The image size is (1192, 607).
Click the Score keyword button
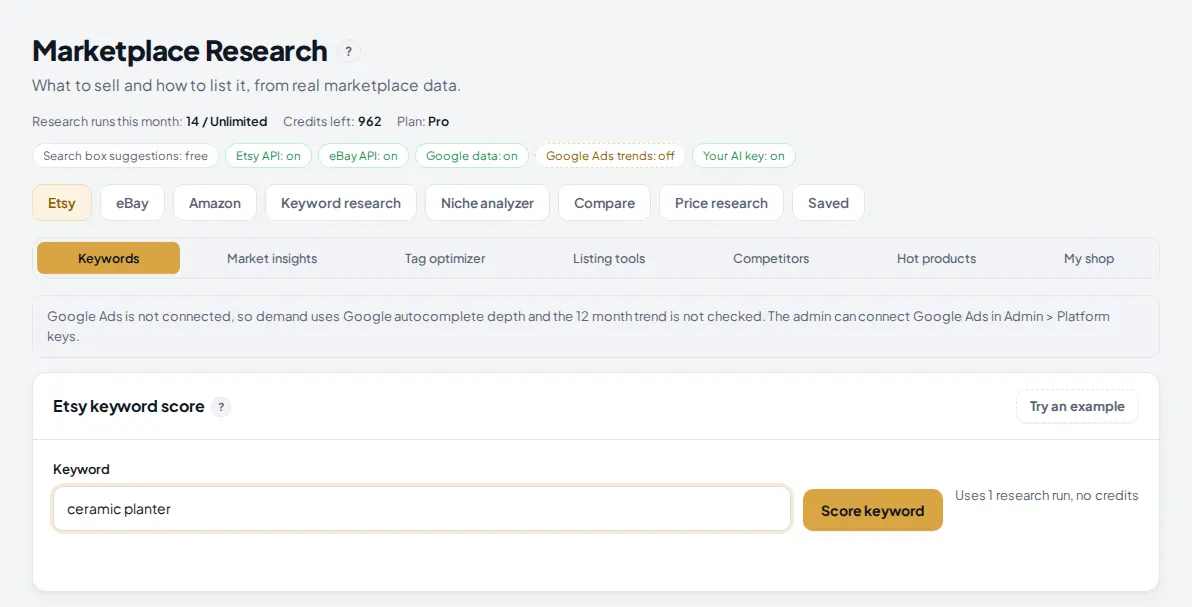[x=873, y=510]
